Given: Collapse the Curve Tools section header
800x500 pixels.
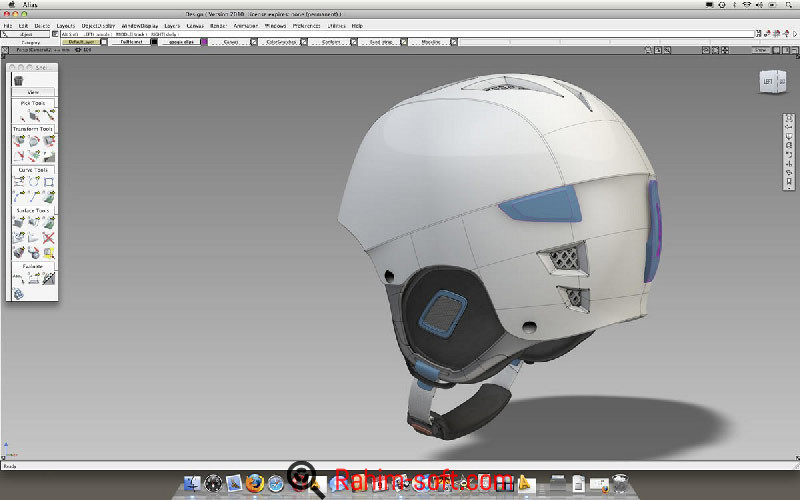Looking at the screenshot, I should tap(32, 170).
